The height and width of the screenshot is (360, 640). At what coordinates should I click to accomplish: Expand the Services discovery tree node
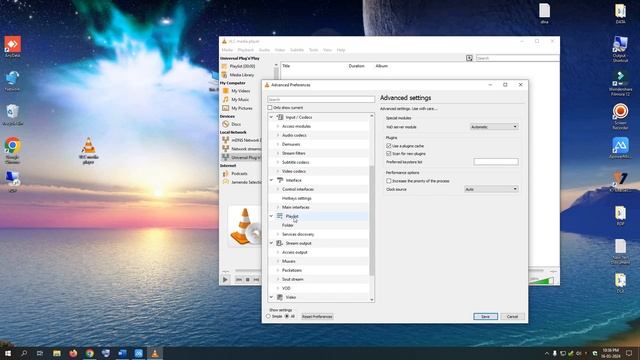point(278,234)
